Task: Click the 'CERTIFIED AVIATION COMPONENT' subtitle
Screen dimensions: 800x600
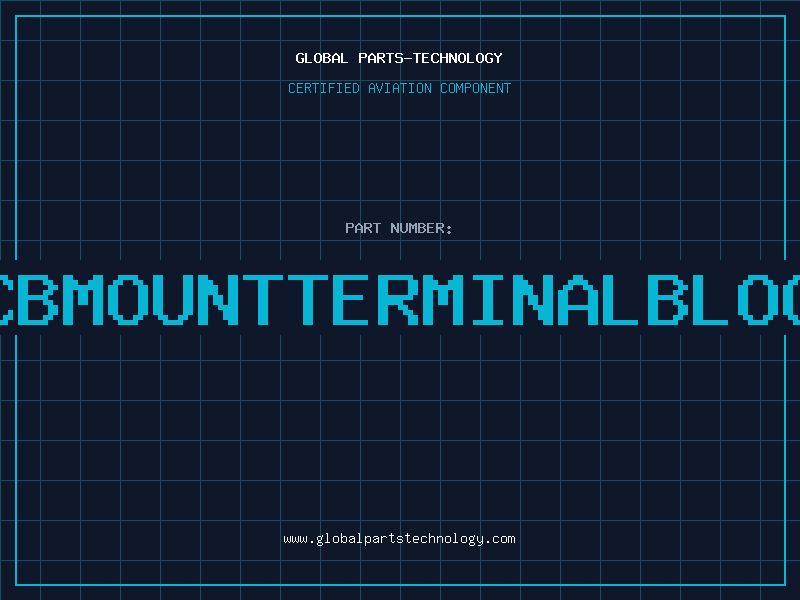Action: coord(399,88)
